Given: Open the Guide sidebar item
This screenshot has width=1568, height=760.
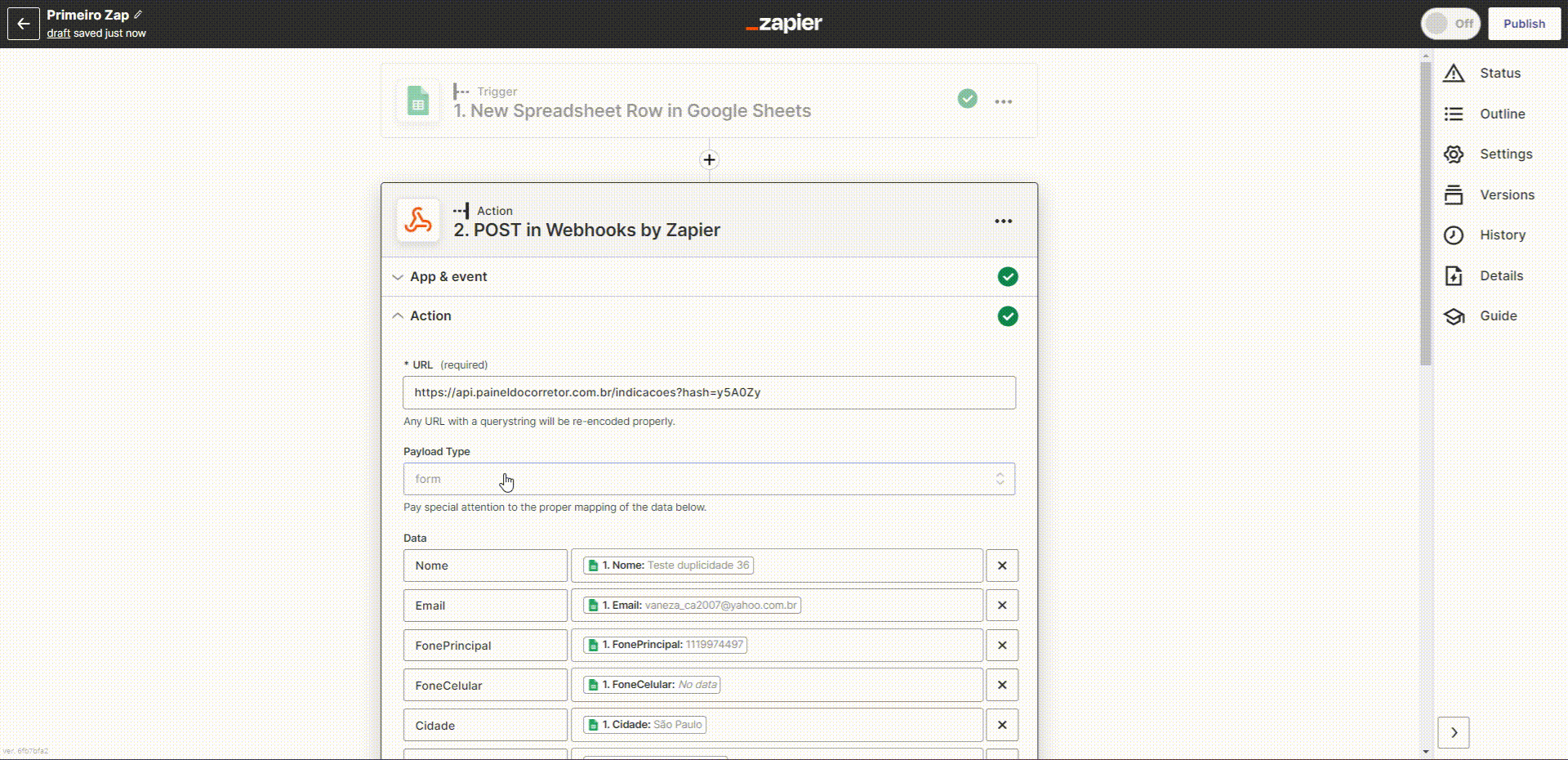Looking at the screenshot, I should pyautogui.click(x=1499, y=316).
